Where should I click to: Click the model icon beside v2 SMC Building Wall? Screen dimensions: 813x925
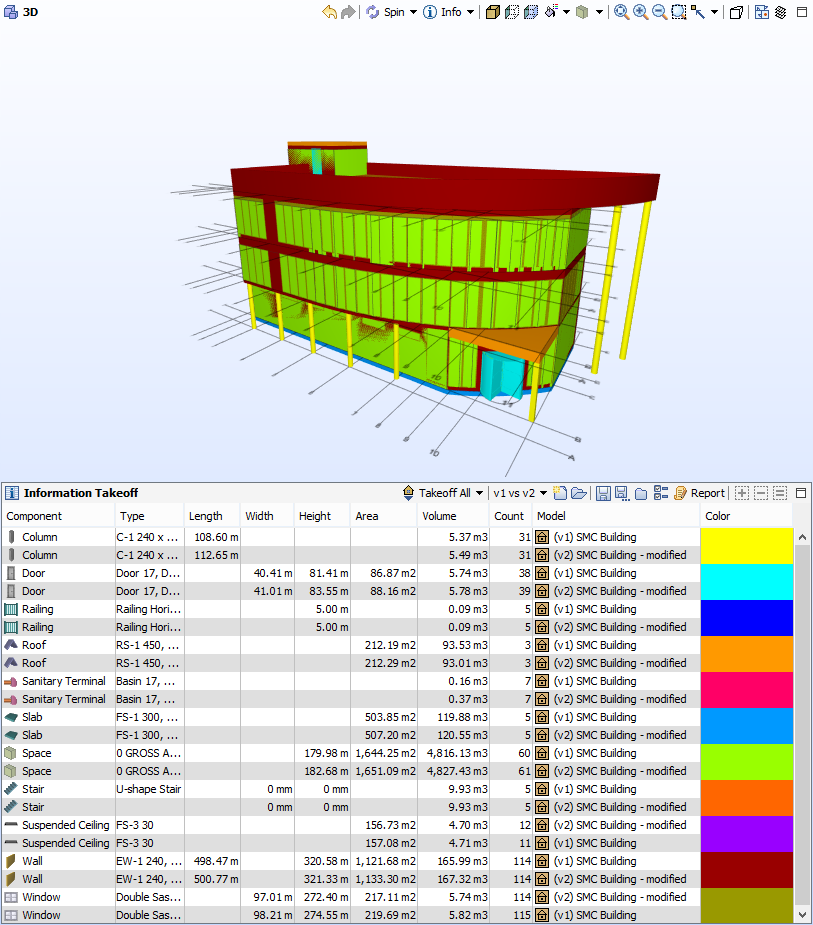[540, 879]
